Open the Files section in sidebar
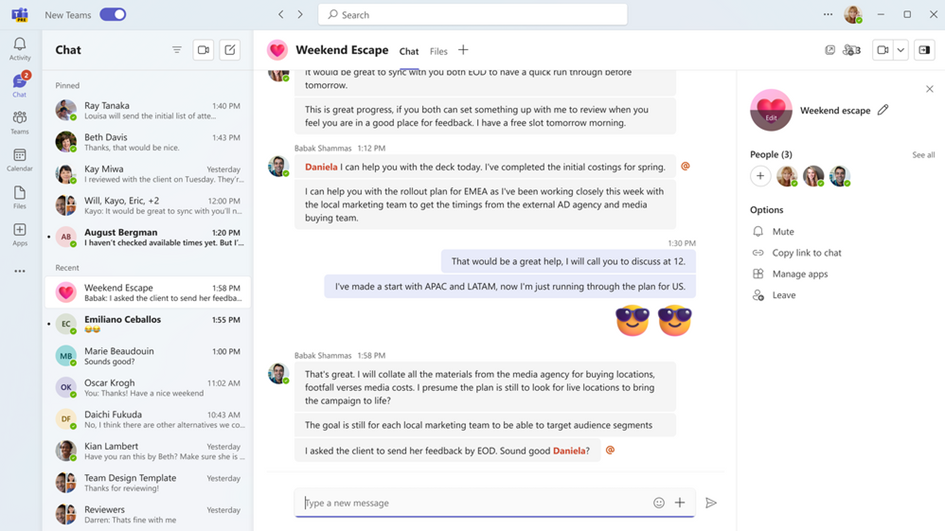Viewport: 945px width, 531px height. pyautogui.click(x=19, y=197)
